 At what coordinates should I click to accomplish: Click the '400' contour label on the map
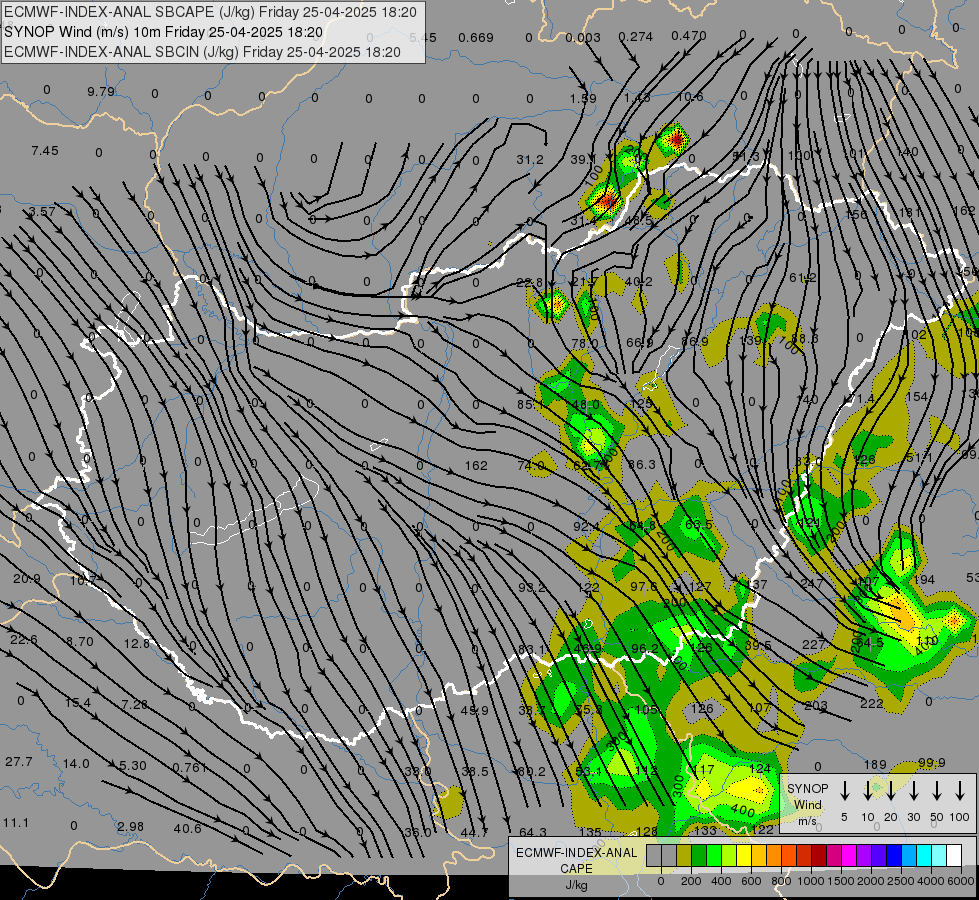click(x=743, y=810)
